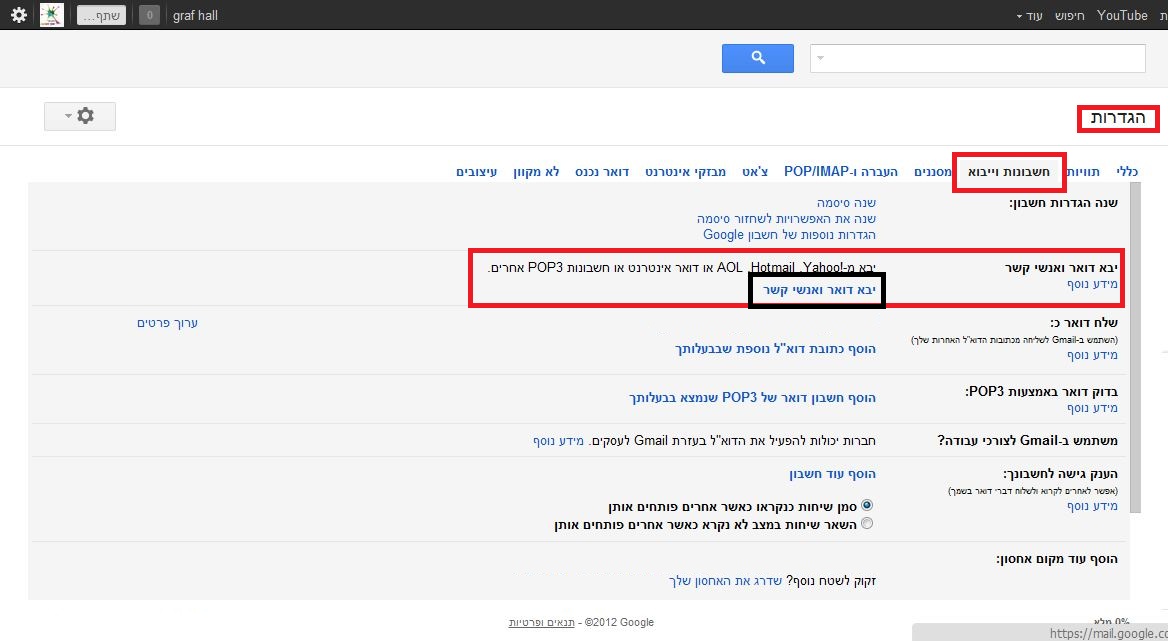The height and width of the screenshot is (641, 1168).
Task: Open the gear options in the black top bar
Action: pyautogui.click(x=19, y=15)
